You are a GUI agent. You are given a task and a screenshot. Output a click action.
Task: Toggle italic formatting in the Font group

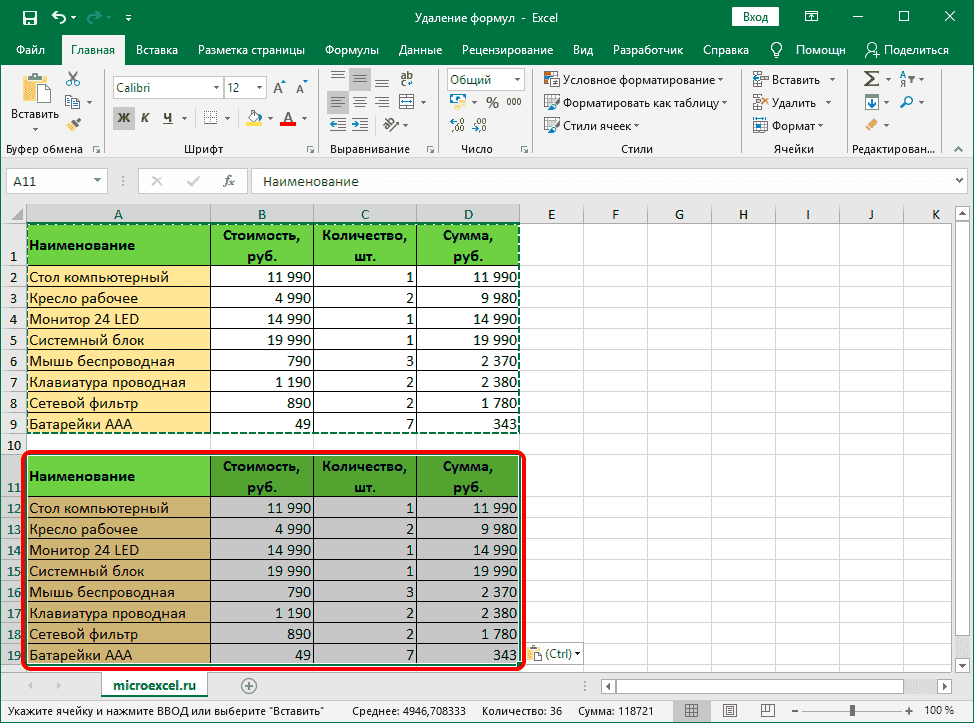pos(143,116)
